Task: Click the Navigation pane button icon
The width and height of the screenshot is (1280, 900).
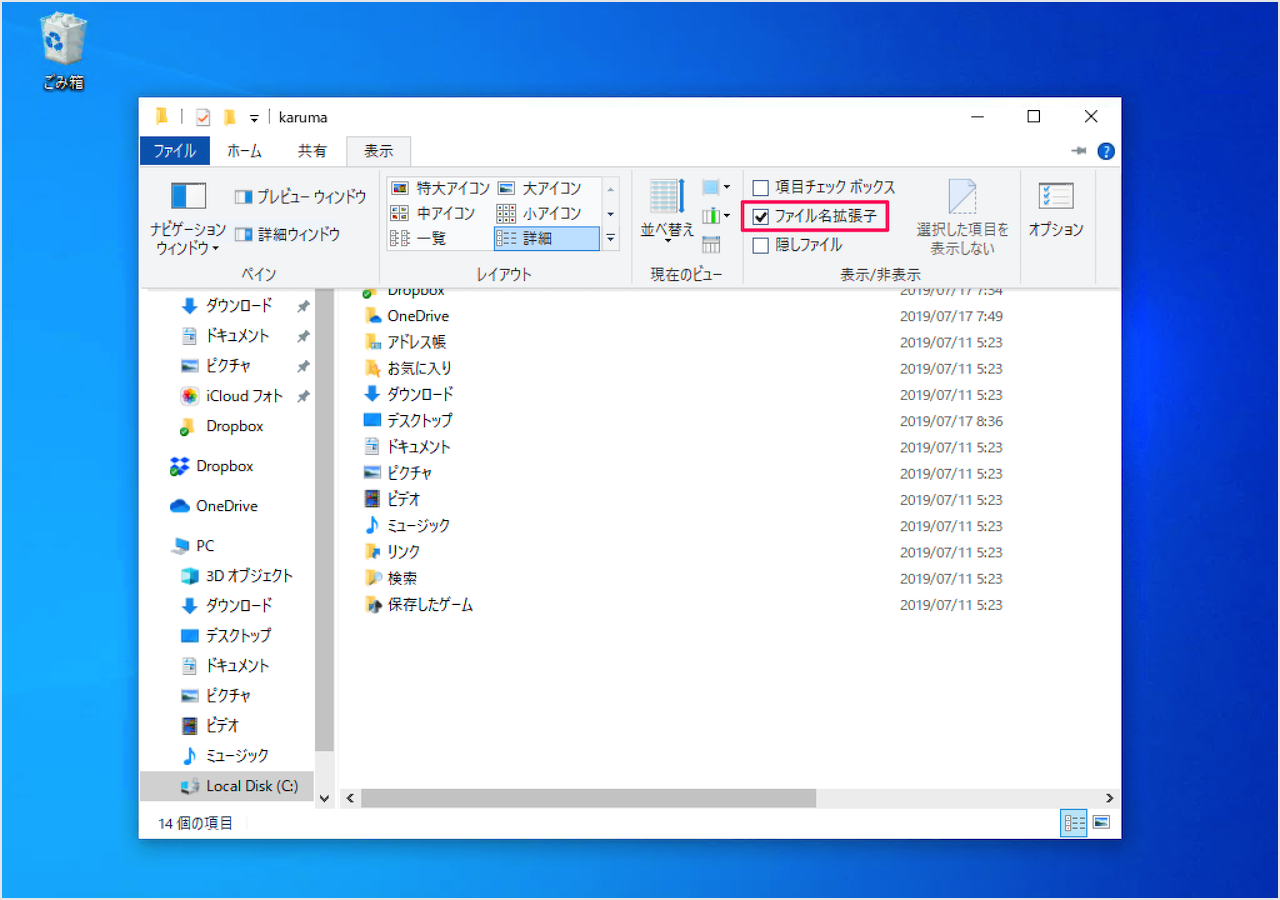Action: click(x=188, y=195)
